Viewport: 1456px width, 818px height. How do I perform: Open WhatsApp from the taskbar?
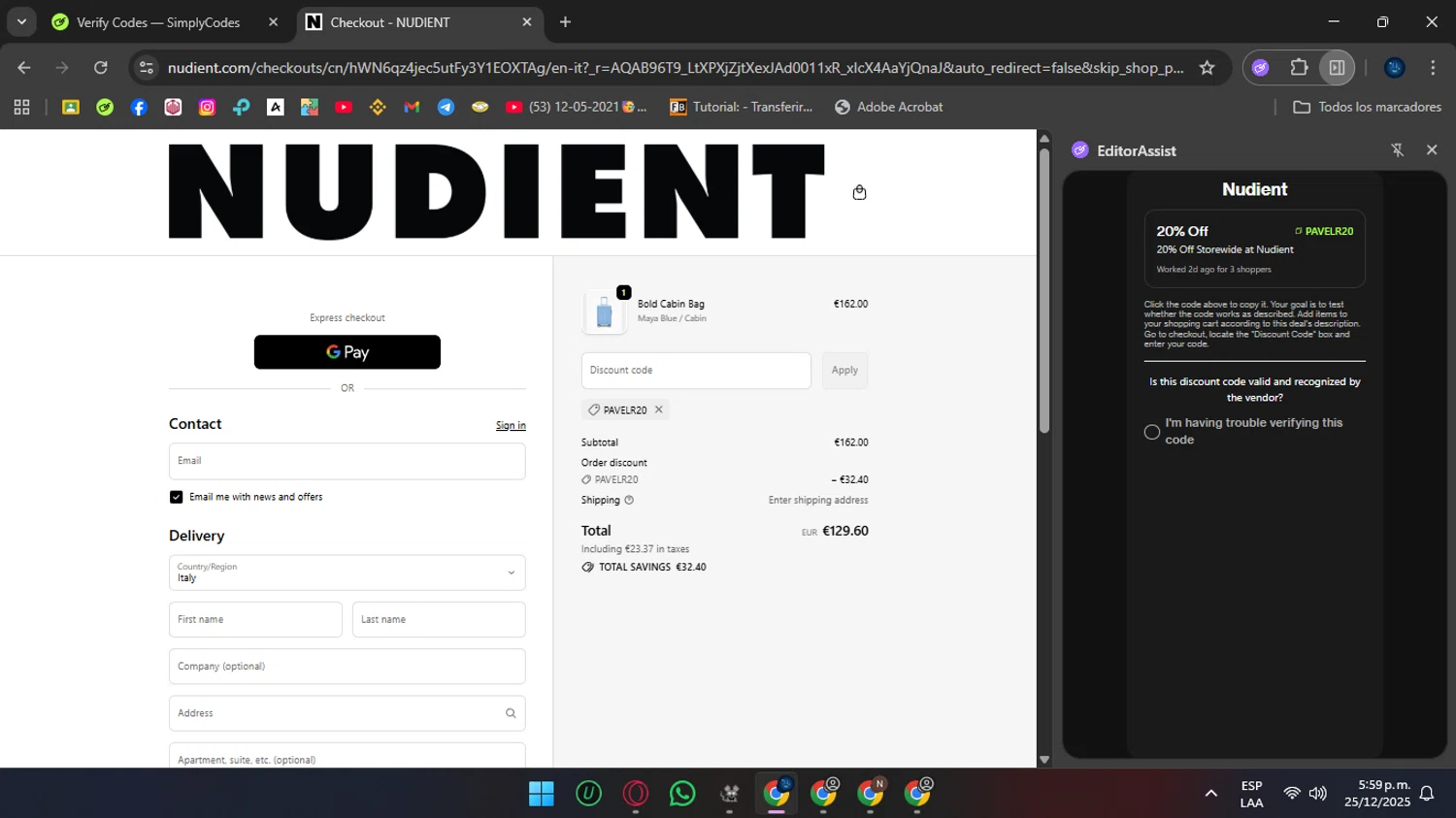[x=682, y=794]
